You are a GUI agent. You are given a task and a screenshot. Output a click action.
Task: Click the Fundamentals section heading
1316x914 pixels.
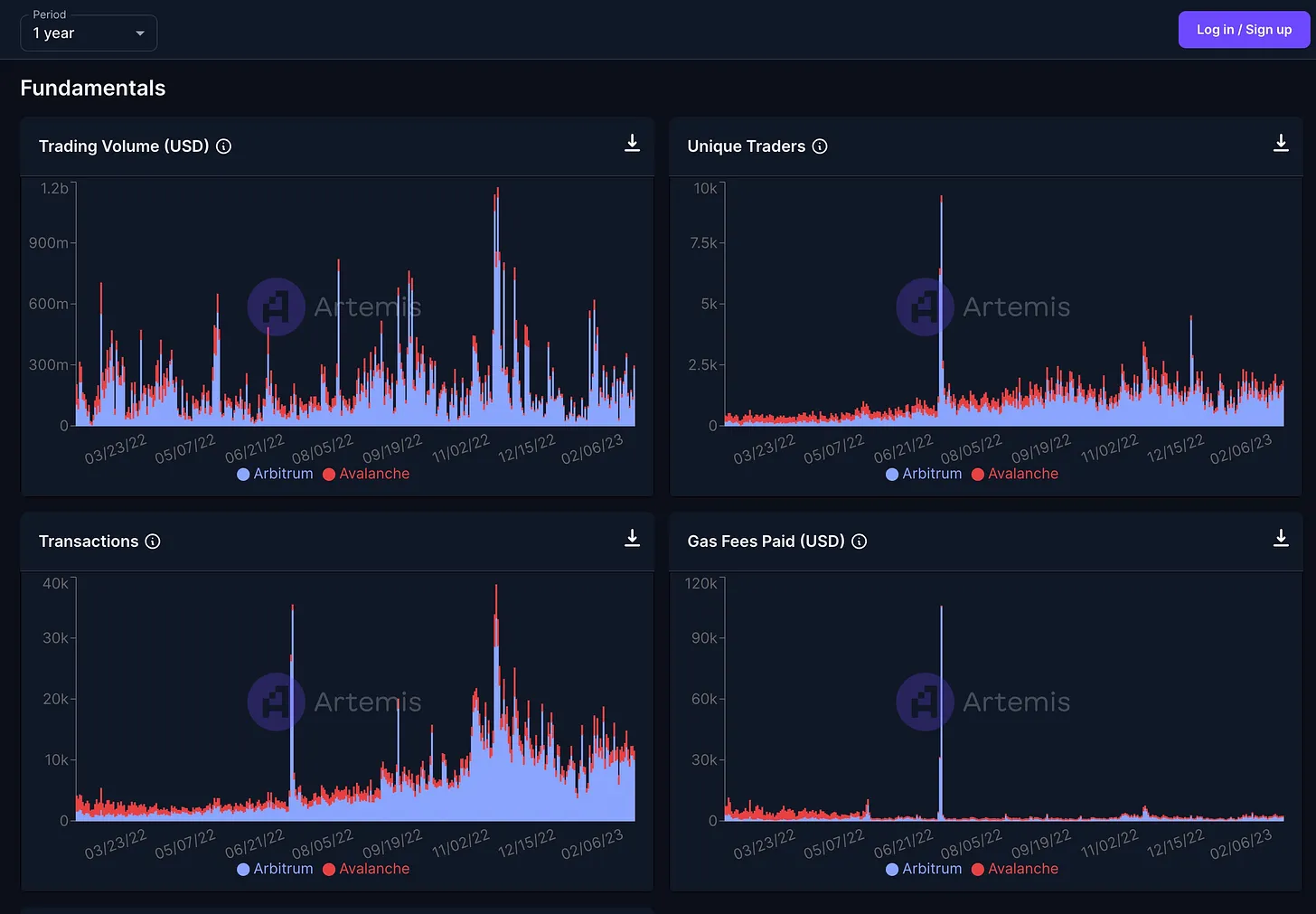(x=93, y=88)
